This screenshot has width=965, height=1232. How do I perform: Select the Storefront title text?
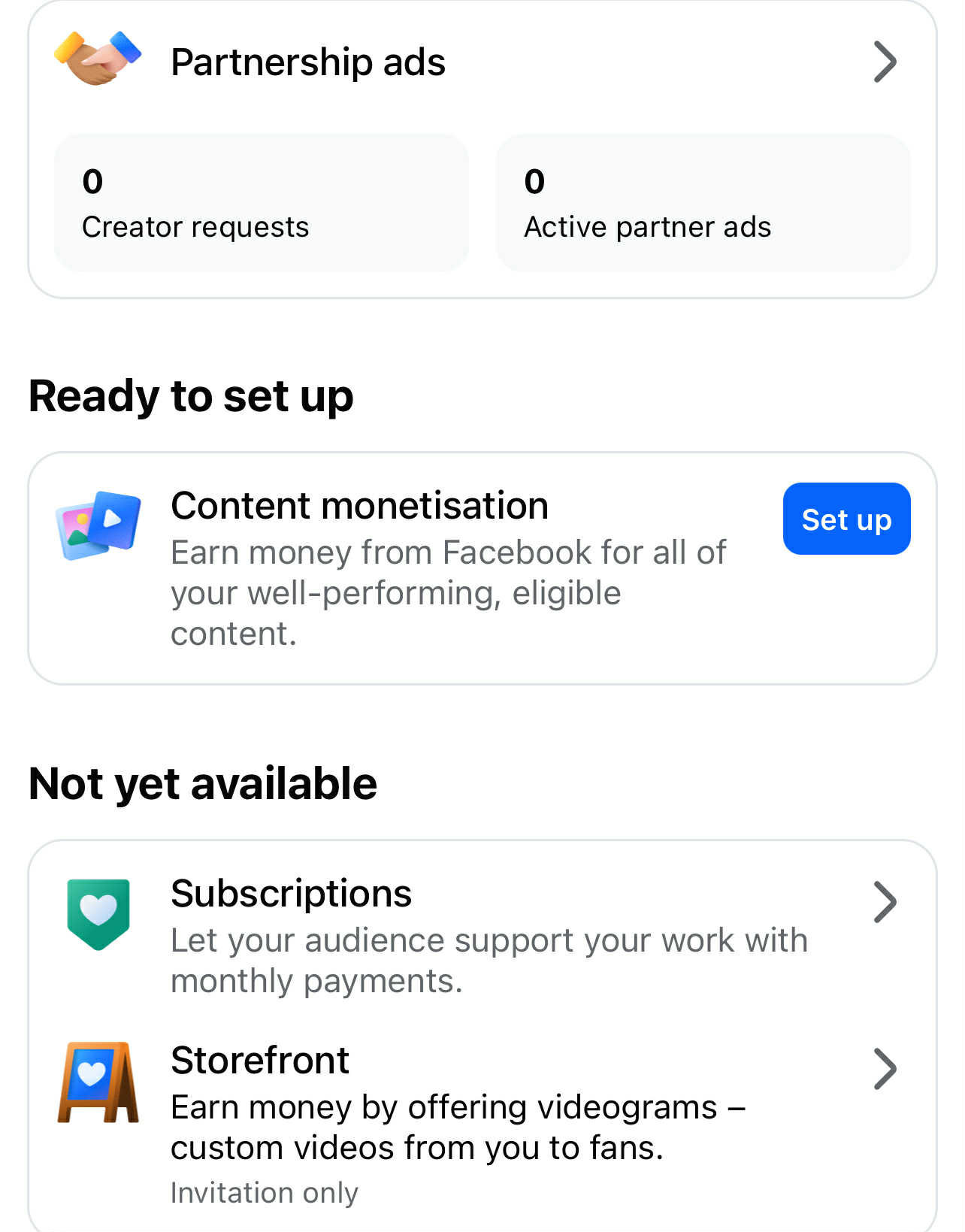[259, 1061]
